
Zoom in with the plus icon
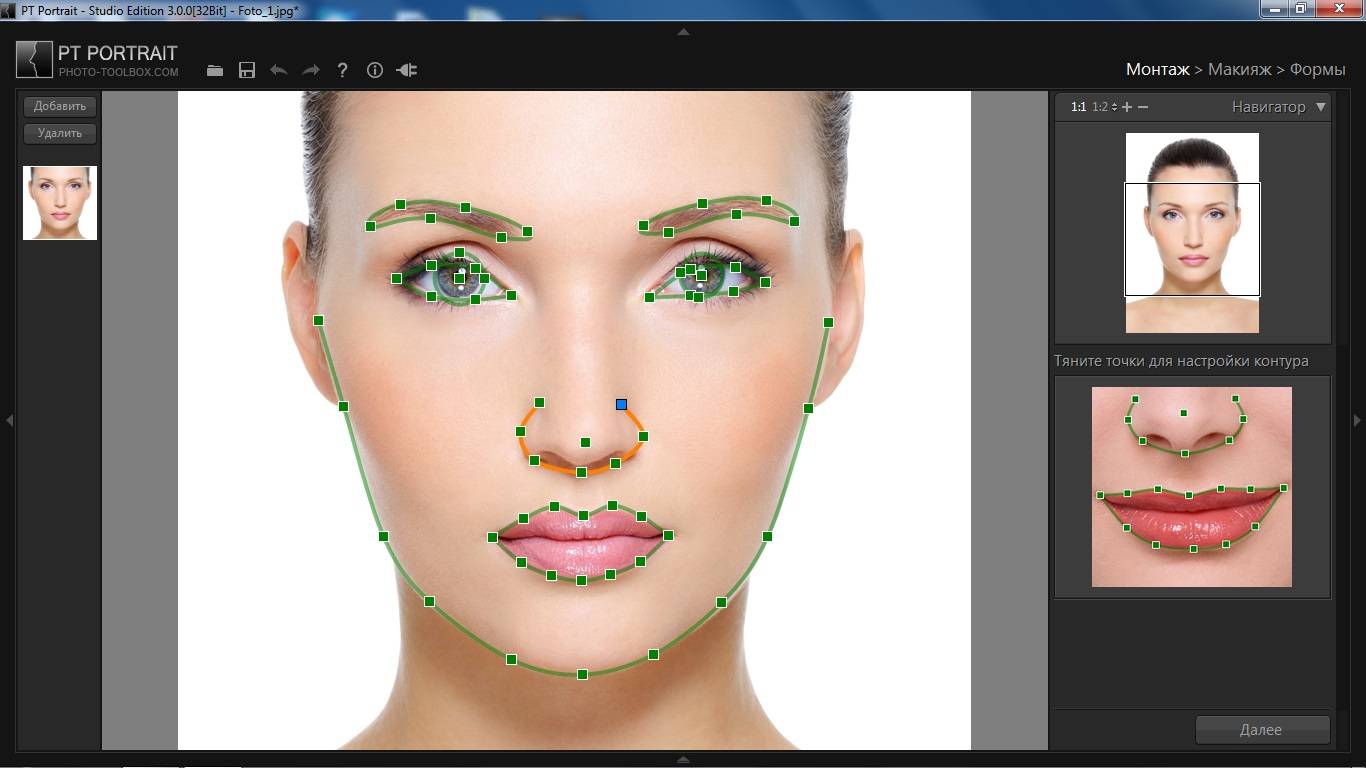pos(1127,107)
